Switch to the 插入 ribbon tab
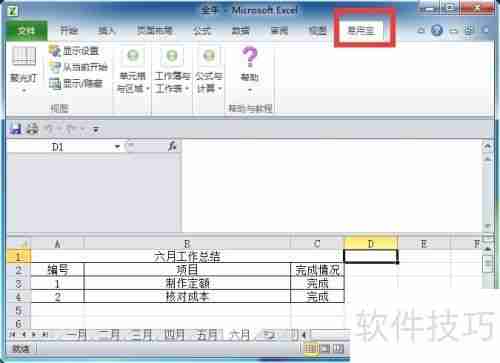500x363 pixels. click(x=107, y=31)
